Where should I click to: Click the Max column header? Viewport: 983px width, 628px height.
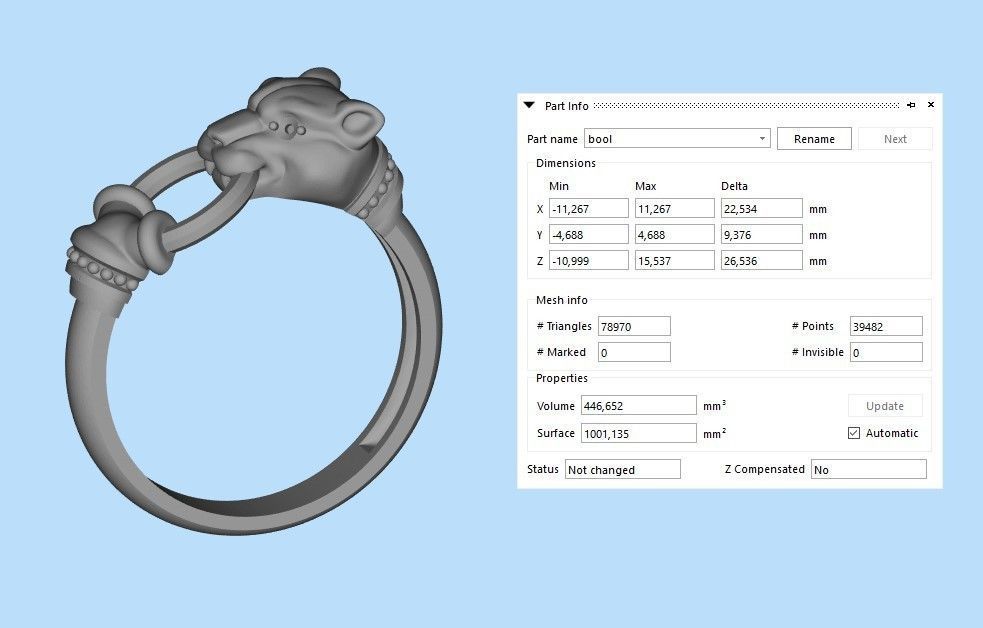point(645,186)
